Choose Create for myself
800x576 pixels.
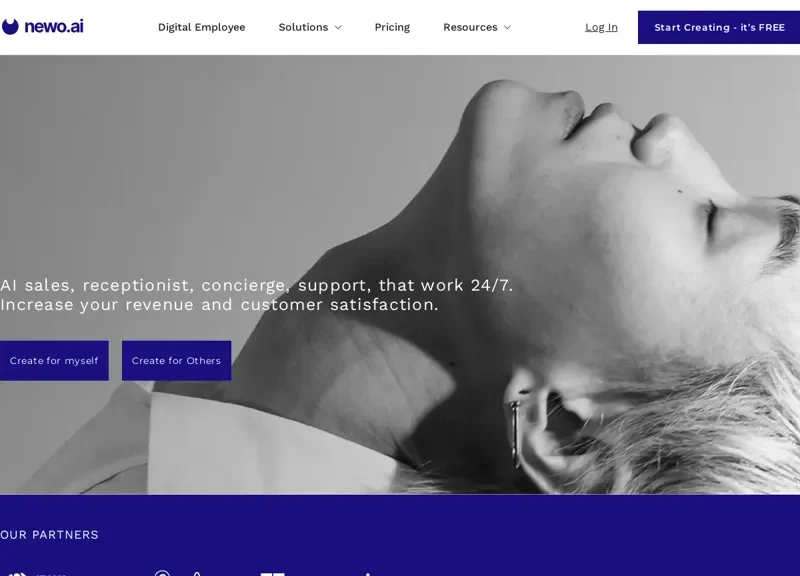click(54, 361)
